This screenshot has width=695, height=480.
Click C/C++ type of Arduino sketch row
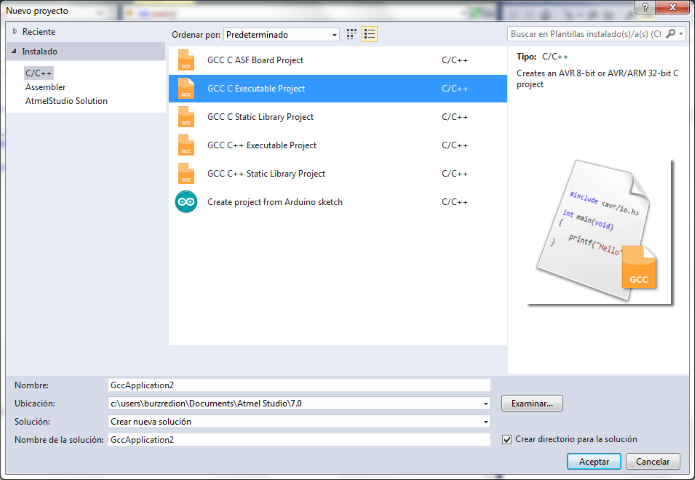(455, 202)
